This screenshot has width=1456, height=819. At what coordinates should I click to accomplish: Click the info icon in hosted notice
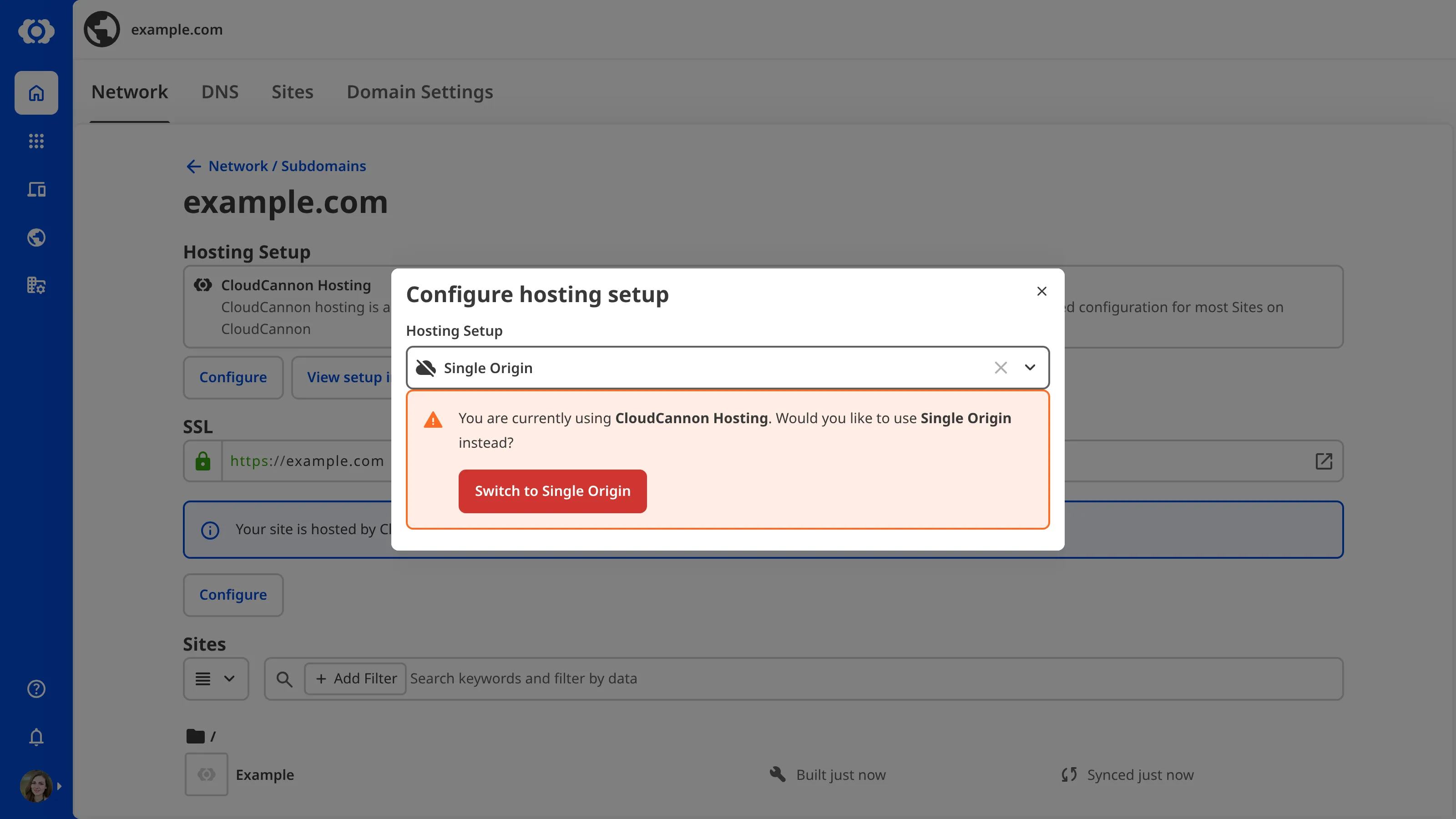[210, 530]
